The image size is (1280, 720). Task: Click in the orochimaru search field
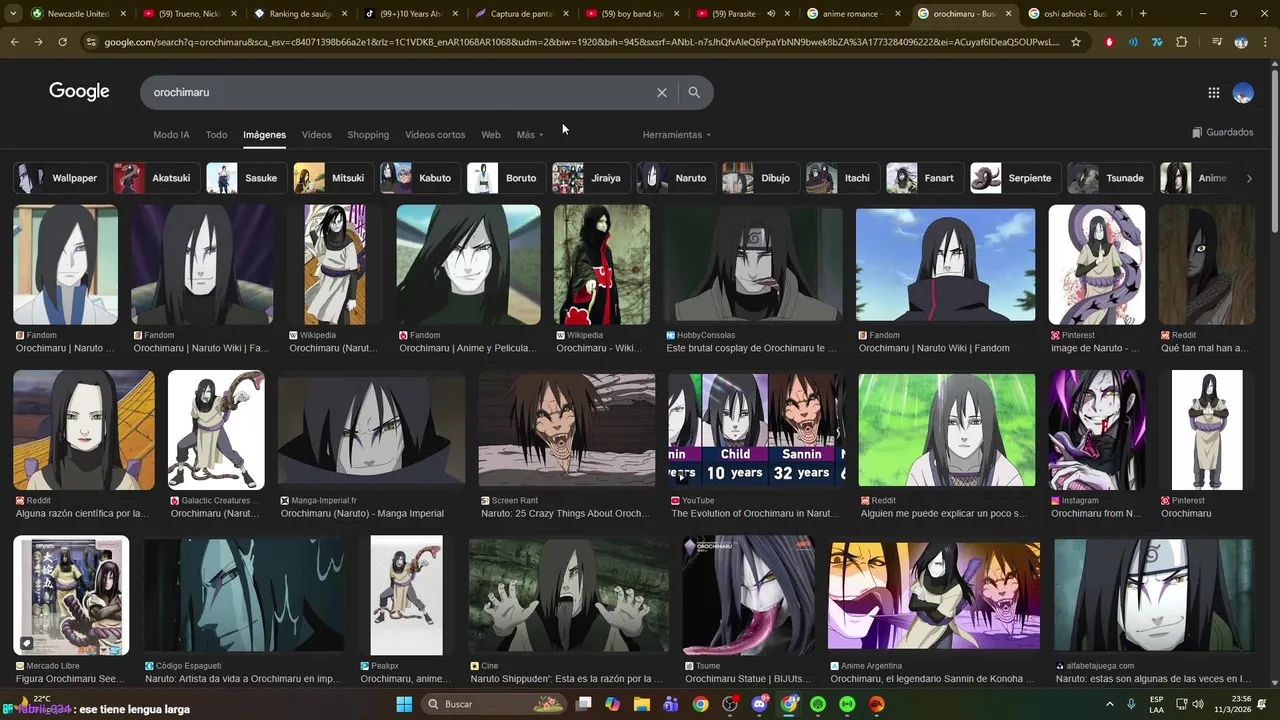point(400,92)
